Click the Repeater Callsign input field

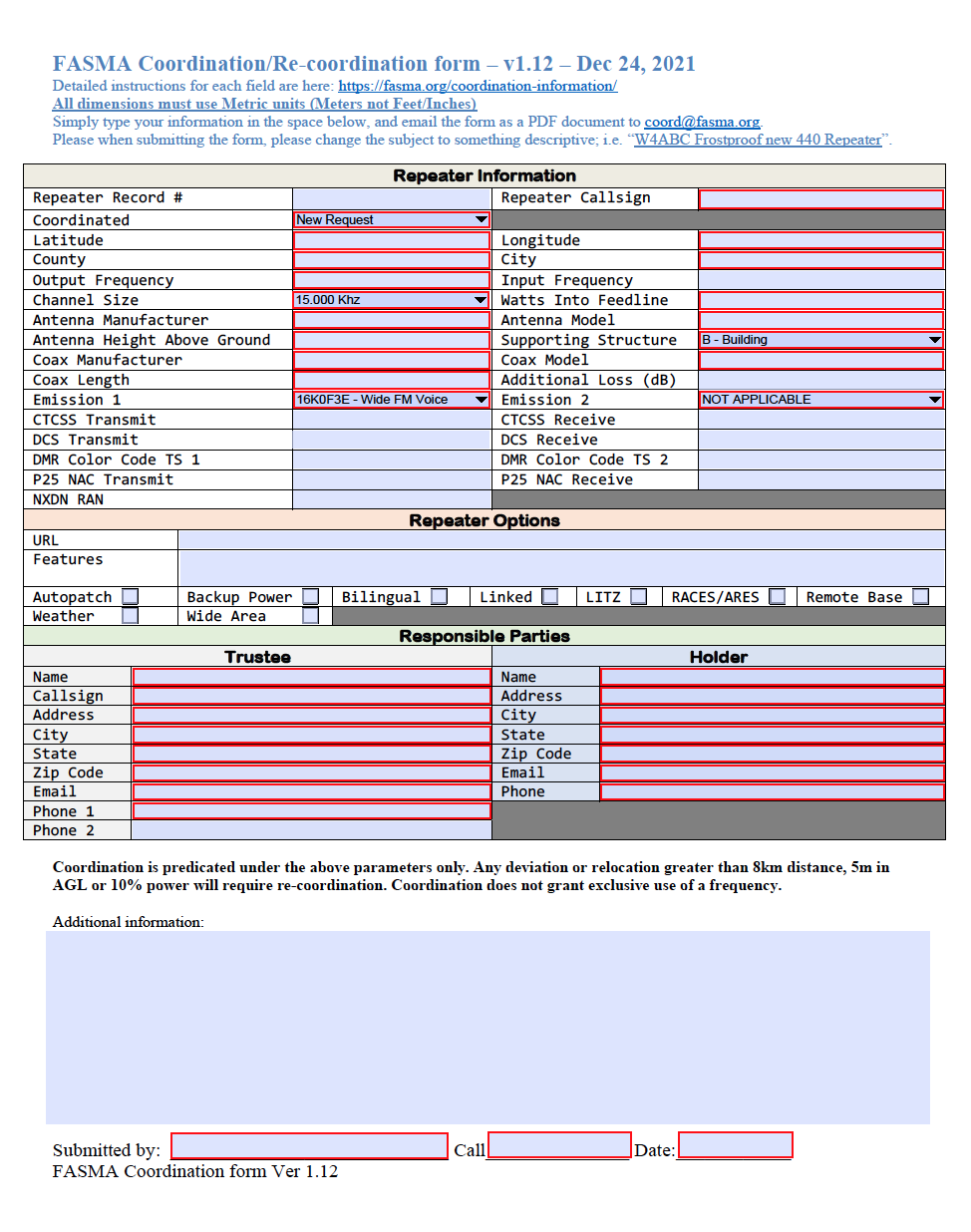pyautogui.click(x=821, y=198)
